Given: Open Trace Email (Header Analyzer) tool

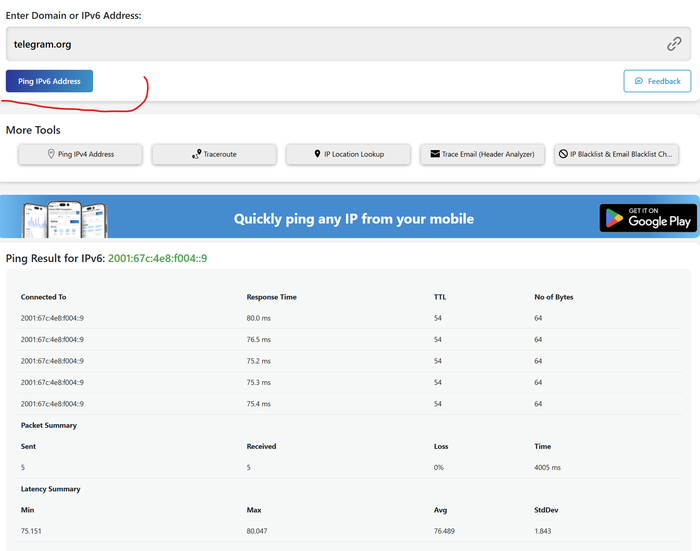Looking at the screenshot, I should tap(482, 154).
